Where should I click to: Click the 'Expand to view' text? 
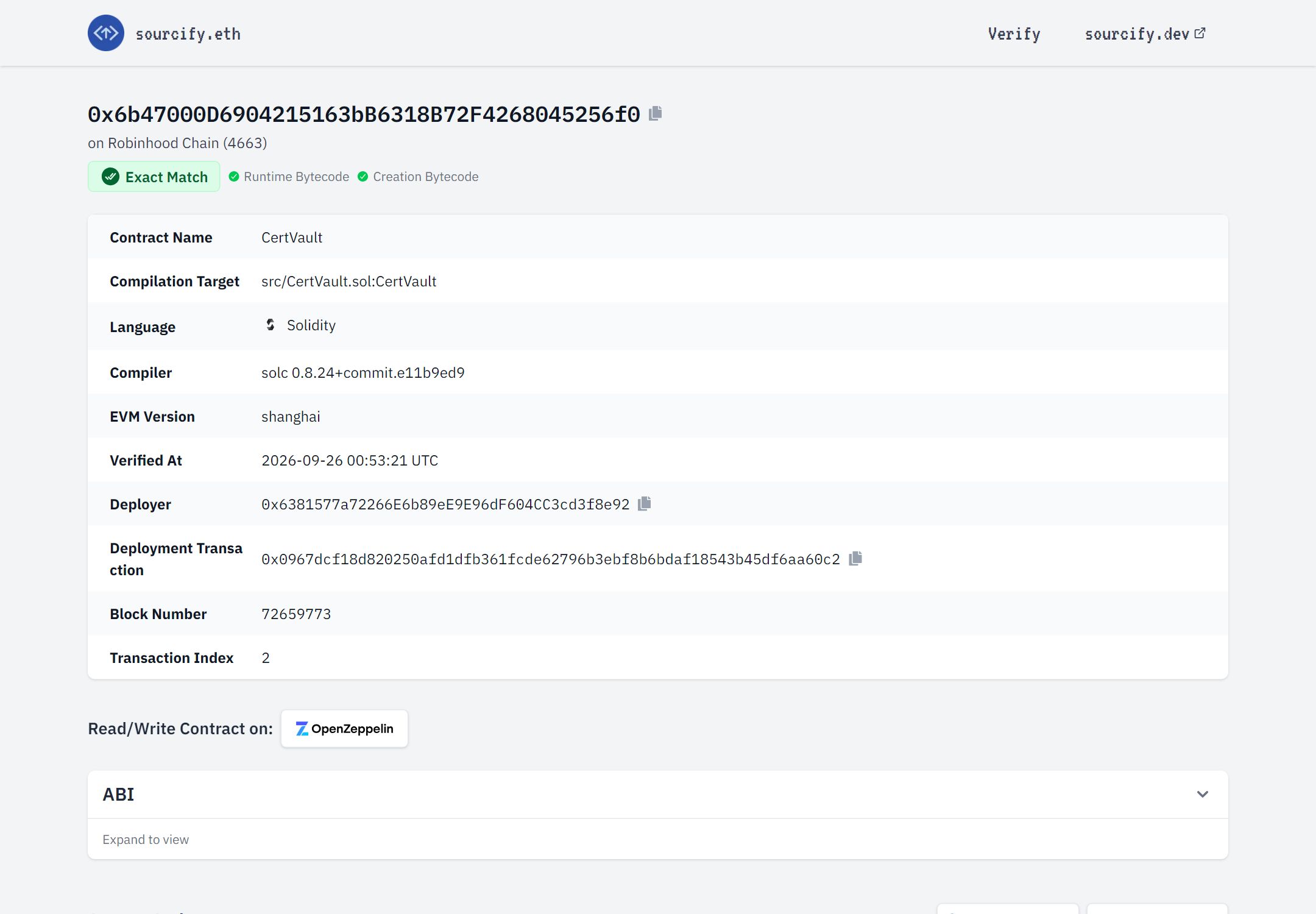(x=146, y=840)
